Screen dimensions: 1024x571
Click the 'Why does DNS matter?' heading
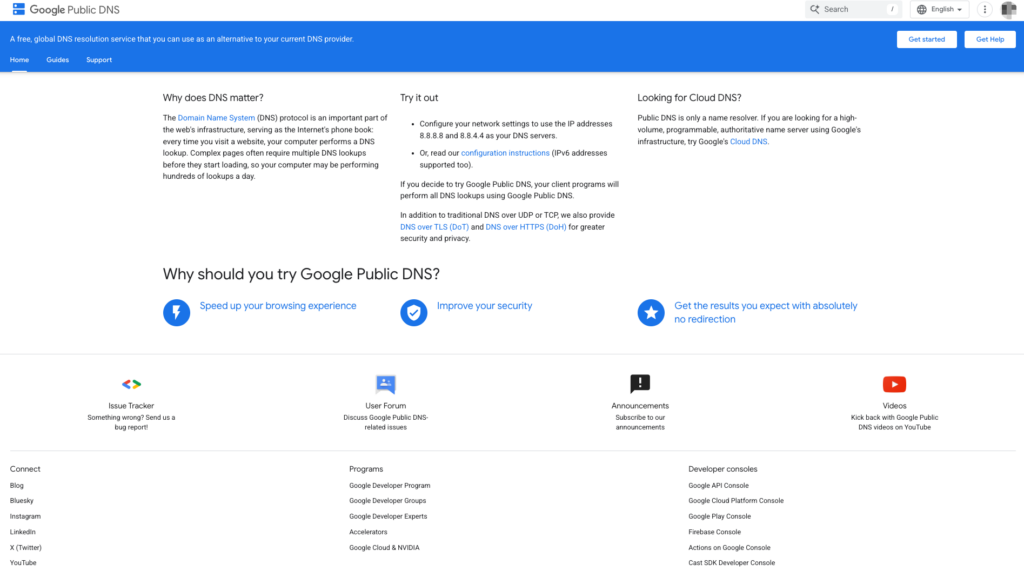pyautogui.click(x=213, y=97)
